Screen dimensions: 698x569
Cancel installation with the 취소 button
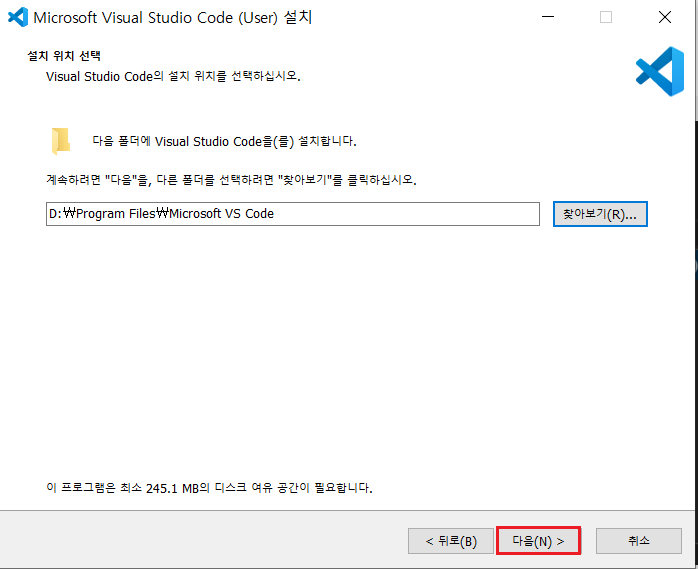[x=638, y=541]
